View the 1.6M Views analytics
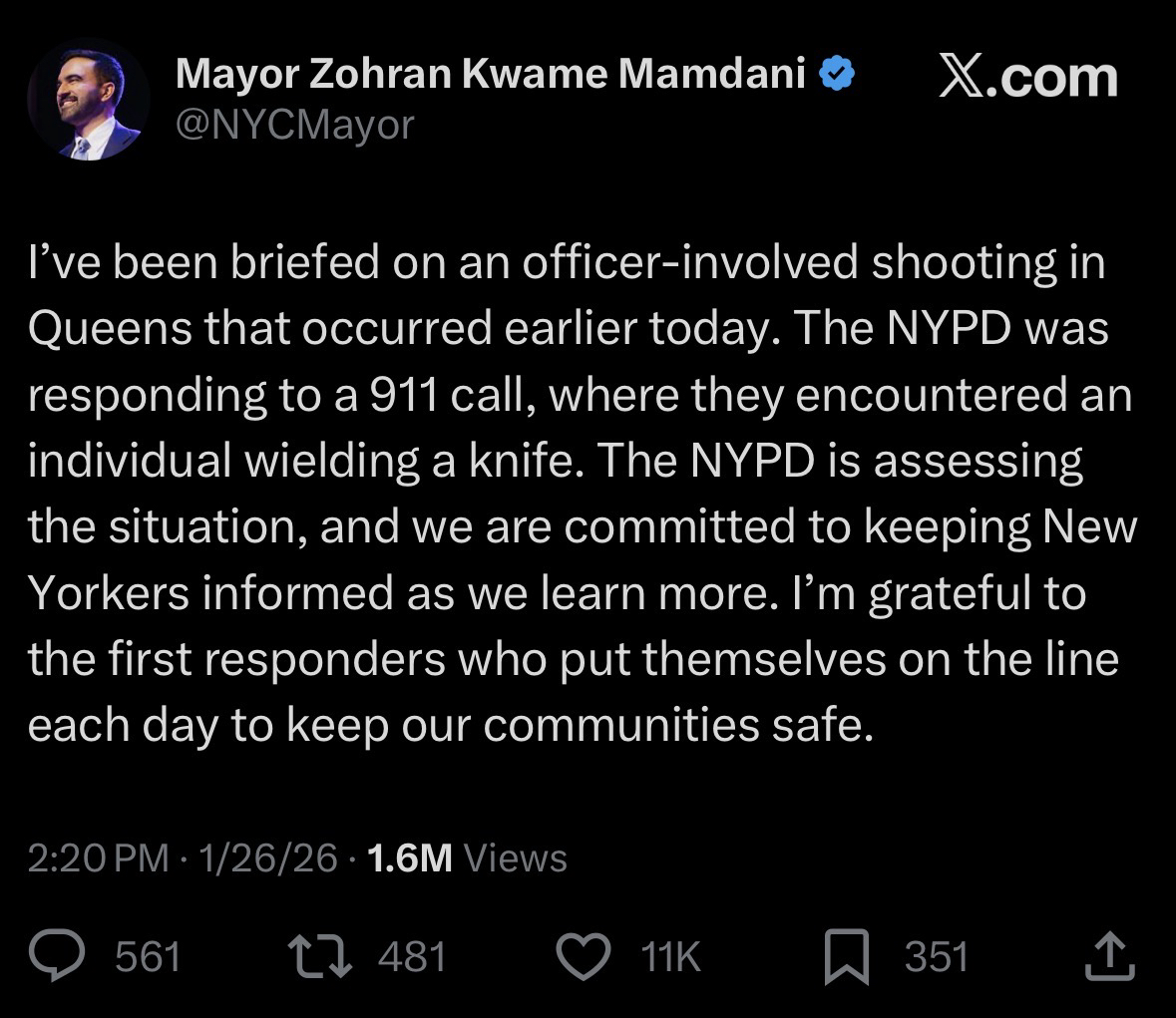The height and width of the screenshot is (1018, 1176). click(468, 858)
